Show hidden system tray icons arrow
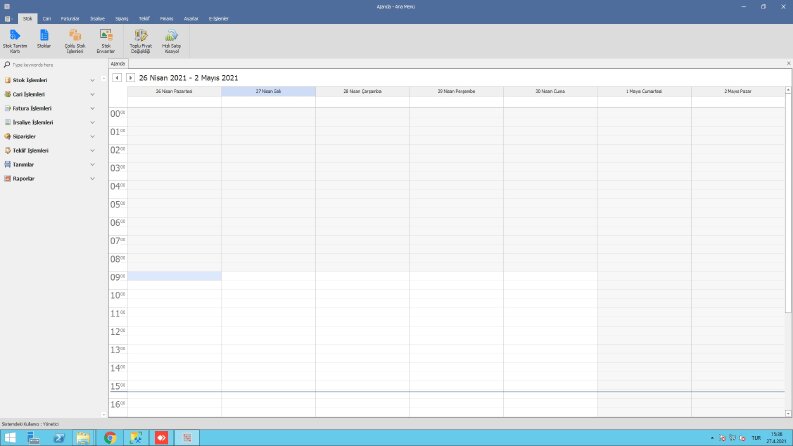The width and height of the screenshot is (793, 446). coord(712,438)
